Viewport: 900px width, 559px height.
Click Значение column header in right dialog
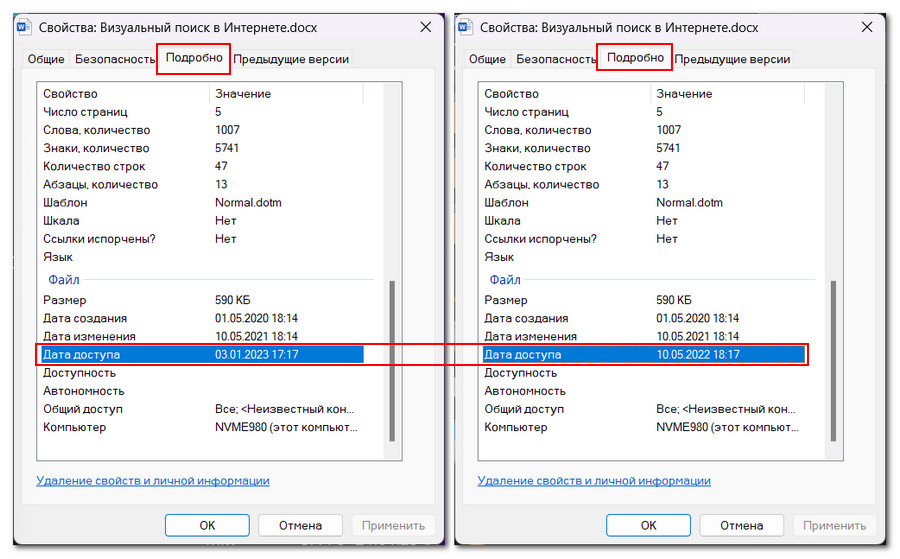[x=728, y=94]
